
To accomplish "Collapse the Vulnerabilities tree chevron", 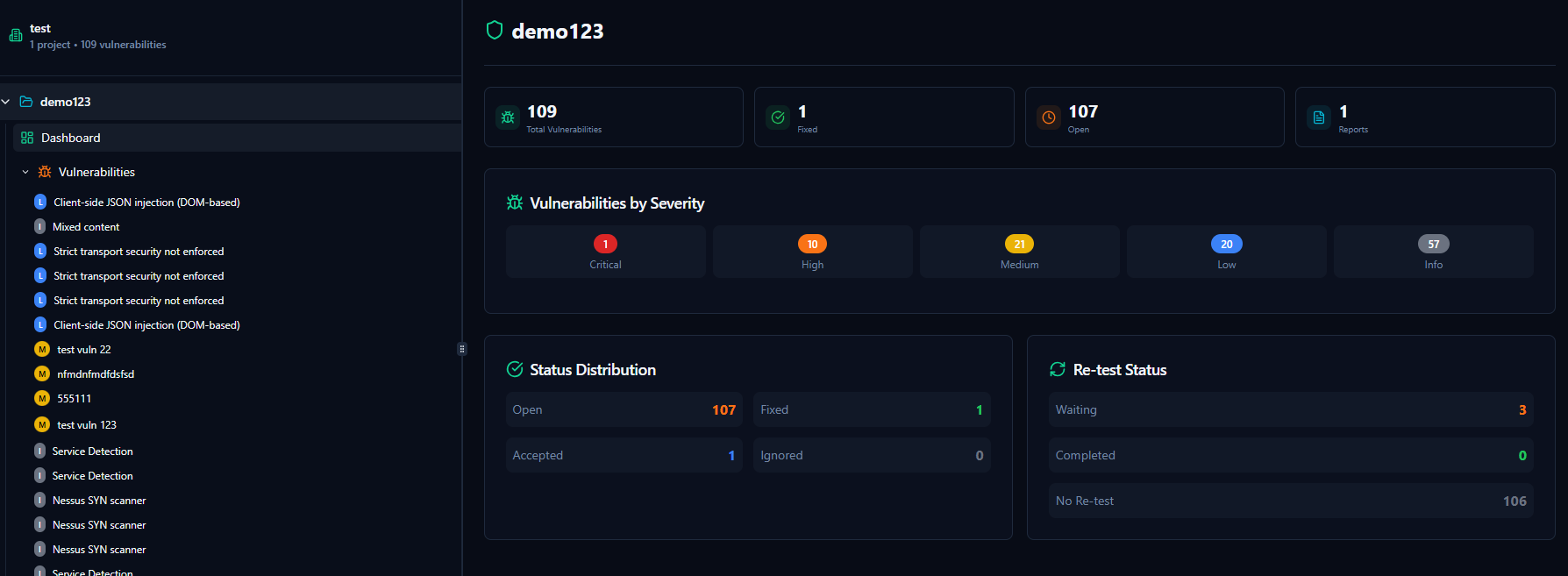I will click(x=25, y=172).
